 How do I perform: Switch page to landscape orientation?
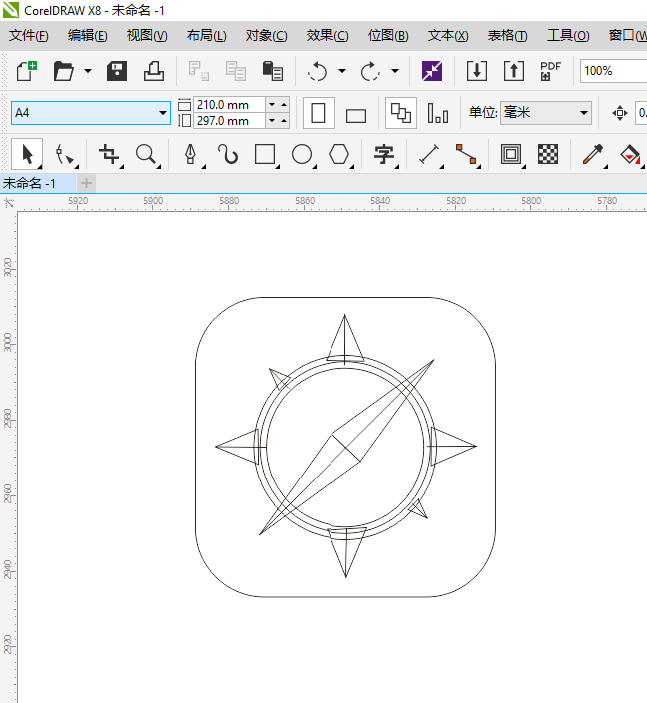point(356,114)
